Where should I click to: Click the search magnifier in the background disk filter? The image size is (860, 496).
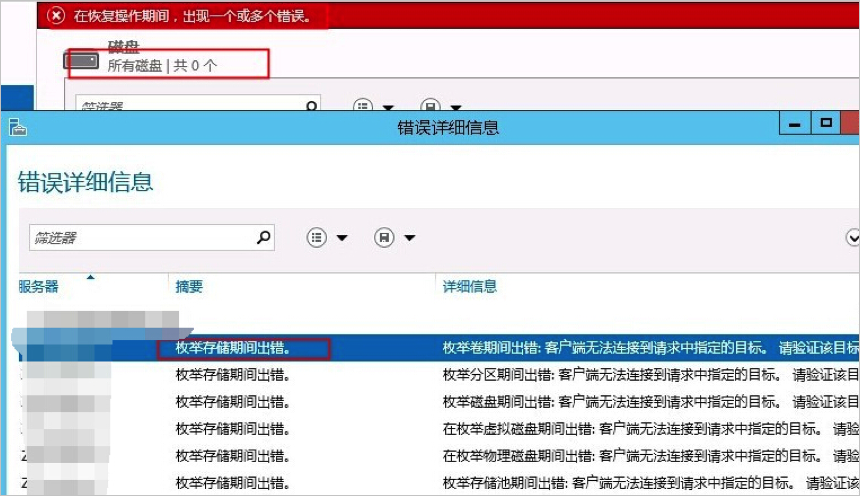[x=312, y=105]
